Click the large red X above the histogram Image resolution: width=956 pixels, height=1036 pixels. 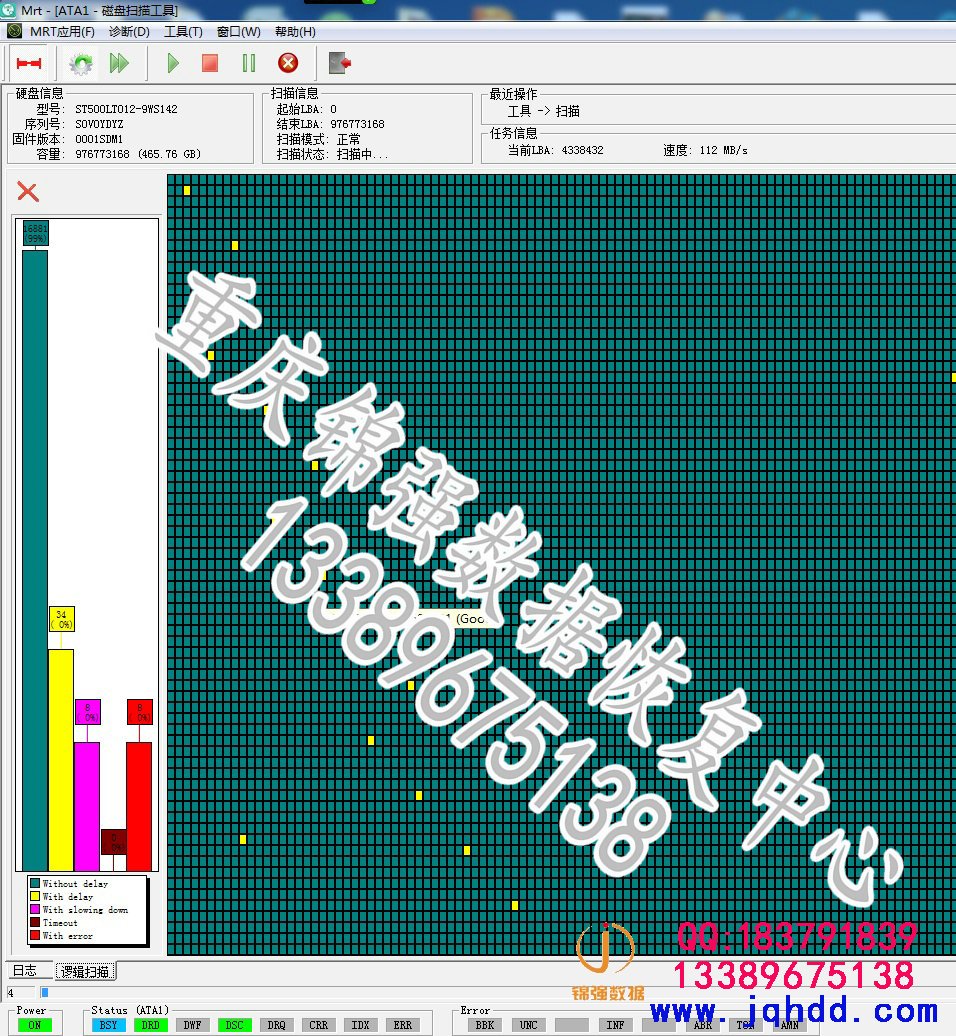pyautogui.click(x=28, y=192)
